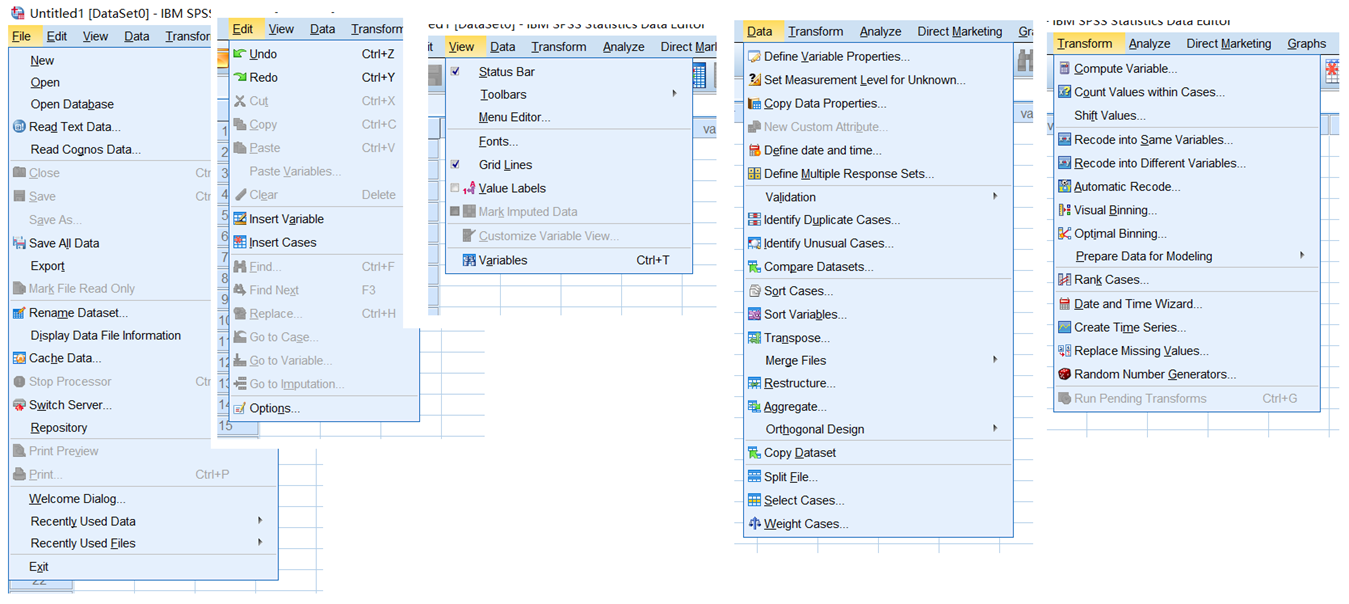
Task: Click the Compute Variable icon
Action: [x=1065, y=69]
